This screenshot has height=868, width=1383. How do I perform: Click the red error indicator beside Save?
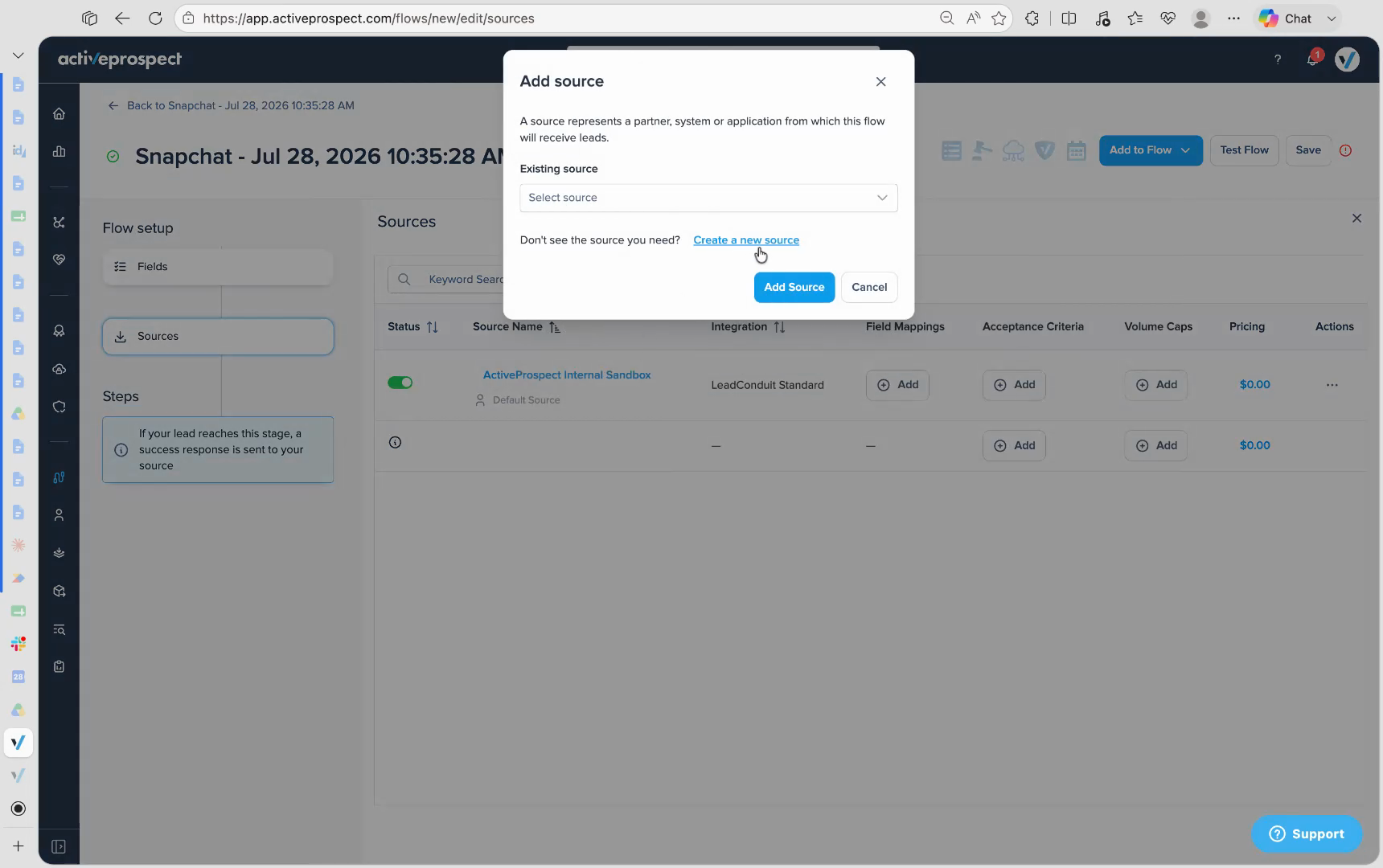point(1345,150)
